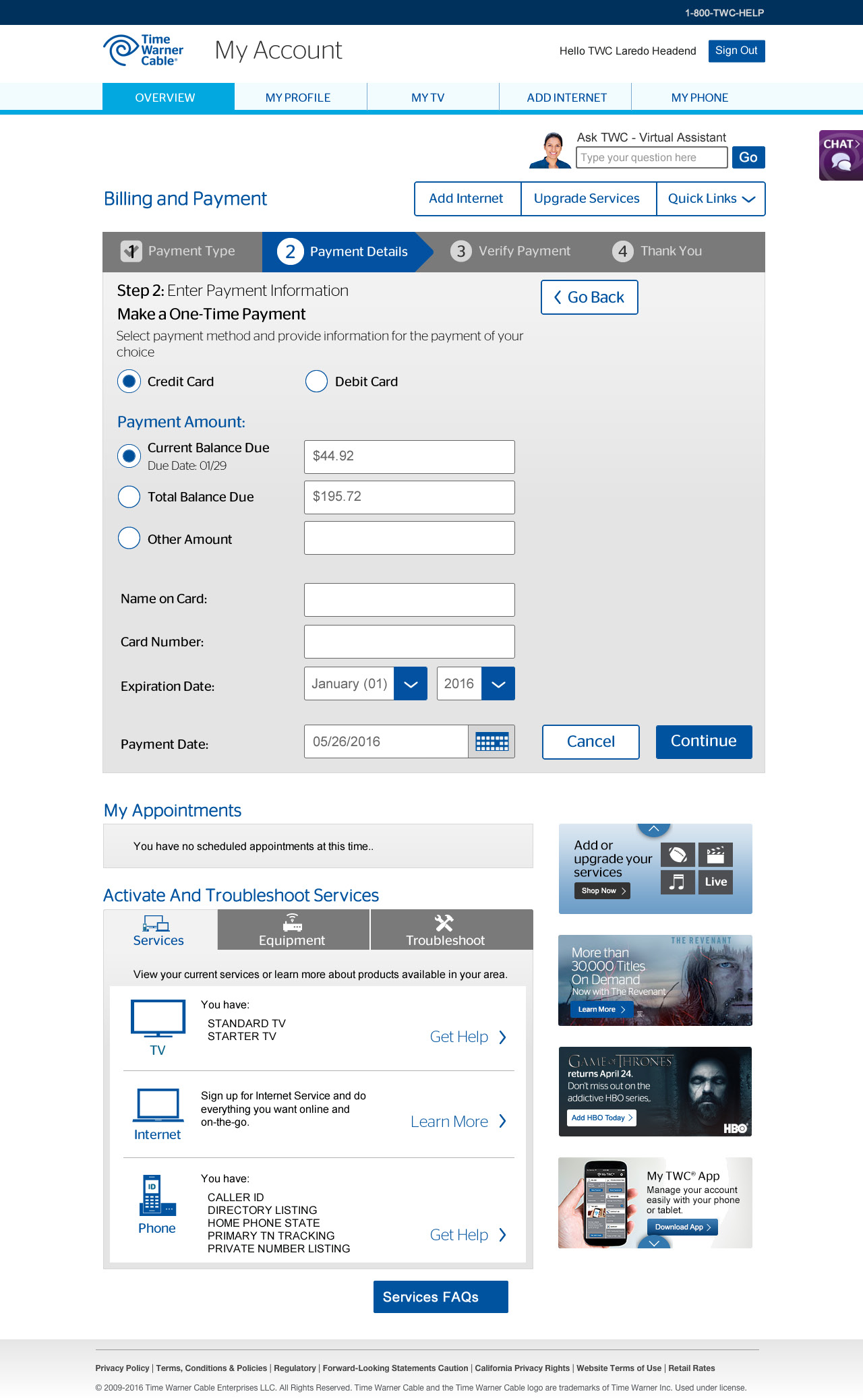Image resolution: width=863 pixels, height=1400 pixels.
Task: Switch to the Services tab
Action: (160, 930)
